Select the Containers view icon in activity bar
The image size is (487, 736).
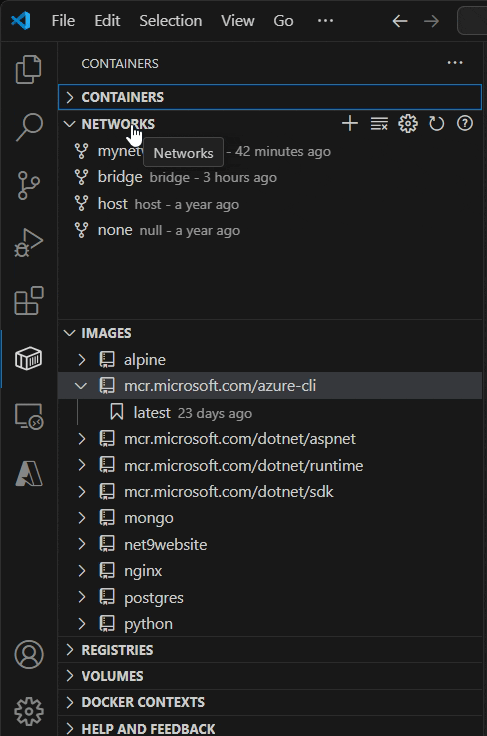pos(29,359)
